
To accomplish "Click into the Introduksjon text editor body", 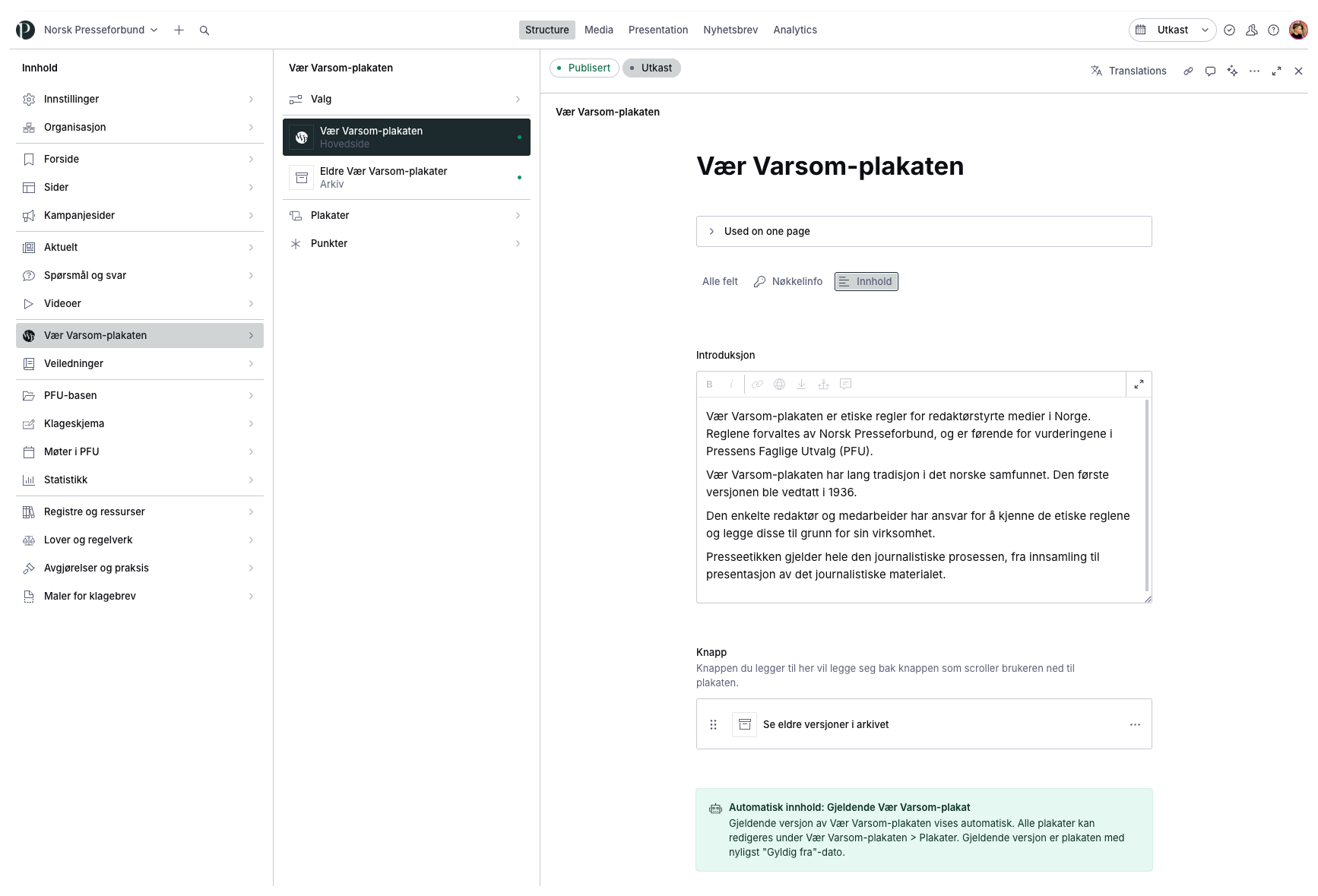I will (x=920, y=499).
